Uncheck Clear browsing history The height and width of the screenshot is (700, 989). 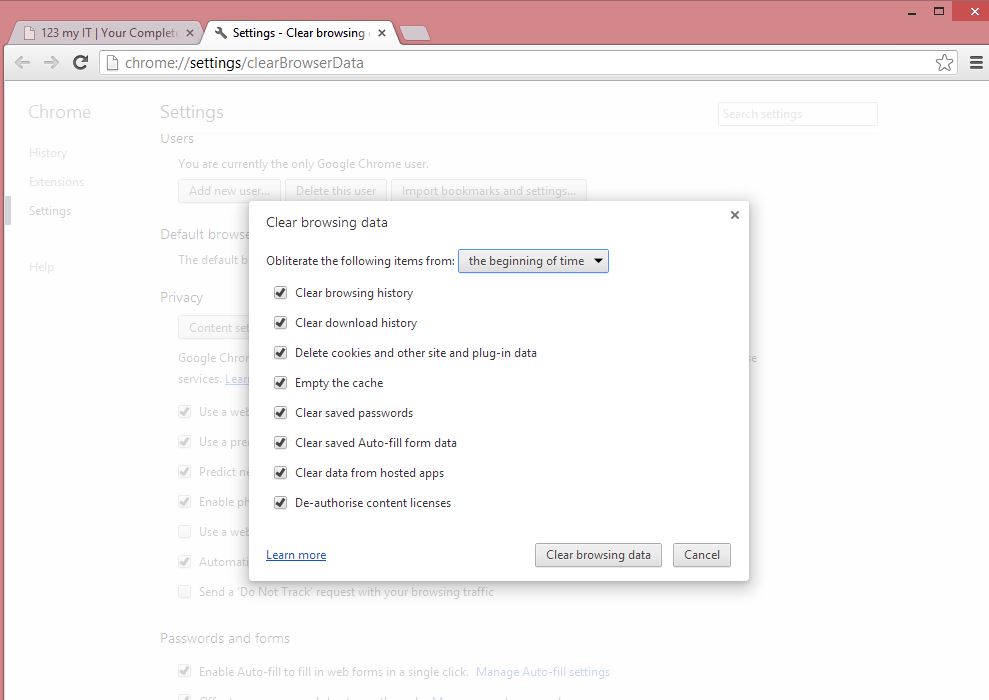coord(281,293)
